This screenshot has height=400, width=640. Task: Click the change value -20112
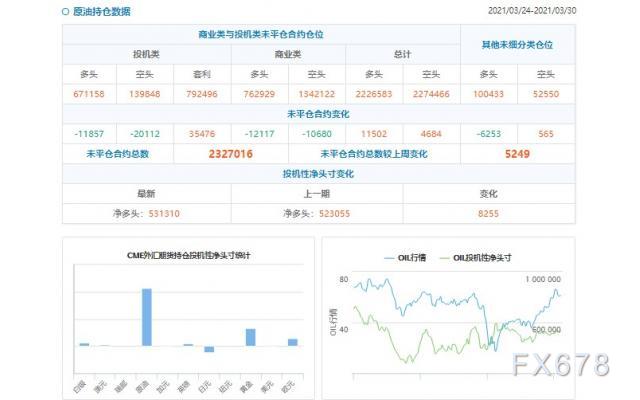[x=144, y=134]
